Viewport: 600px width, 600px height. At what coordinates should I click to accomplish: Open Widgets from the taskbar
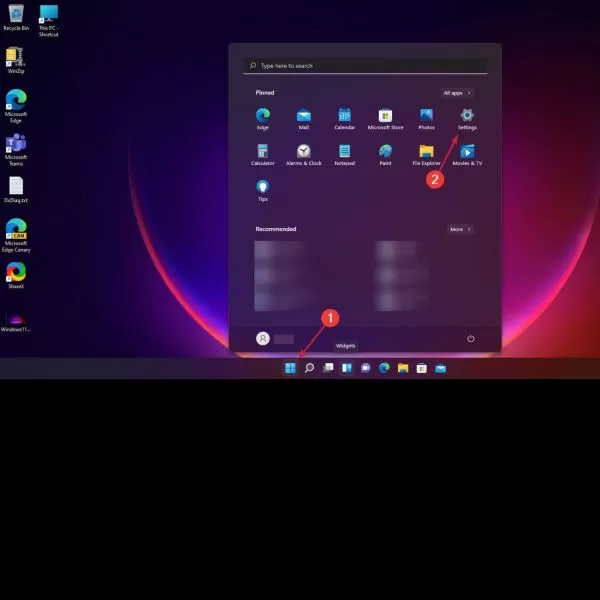(x=347, y=368)
